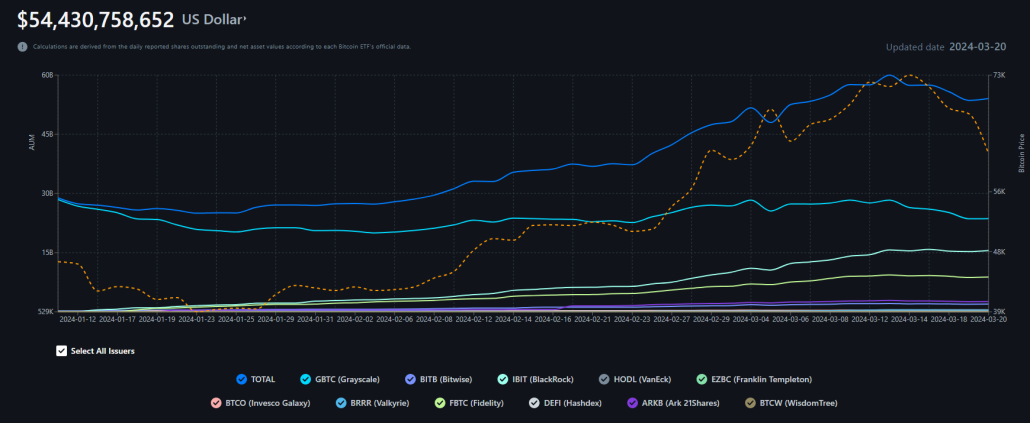Click the Select All Issuers label text
The width and height of the screenshot is (1030, 423).
click(x=103, y=351)
